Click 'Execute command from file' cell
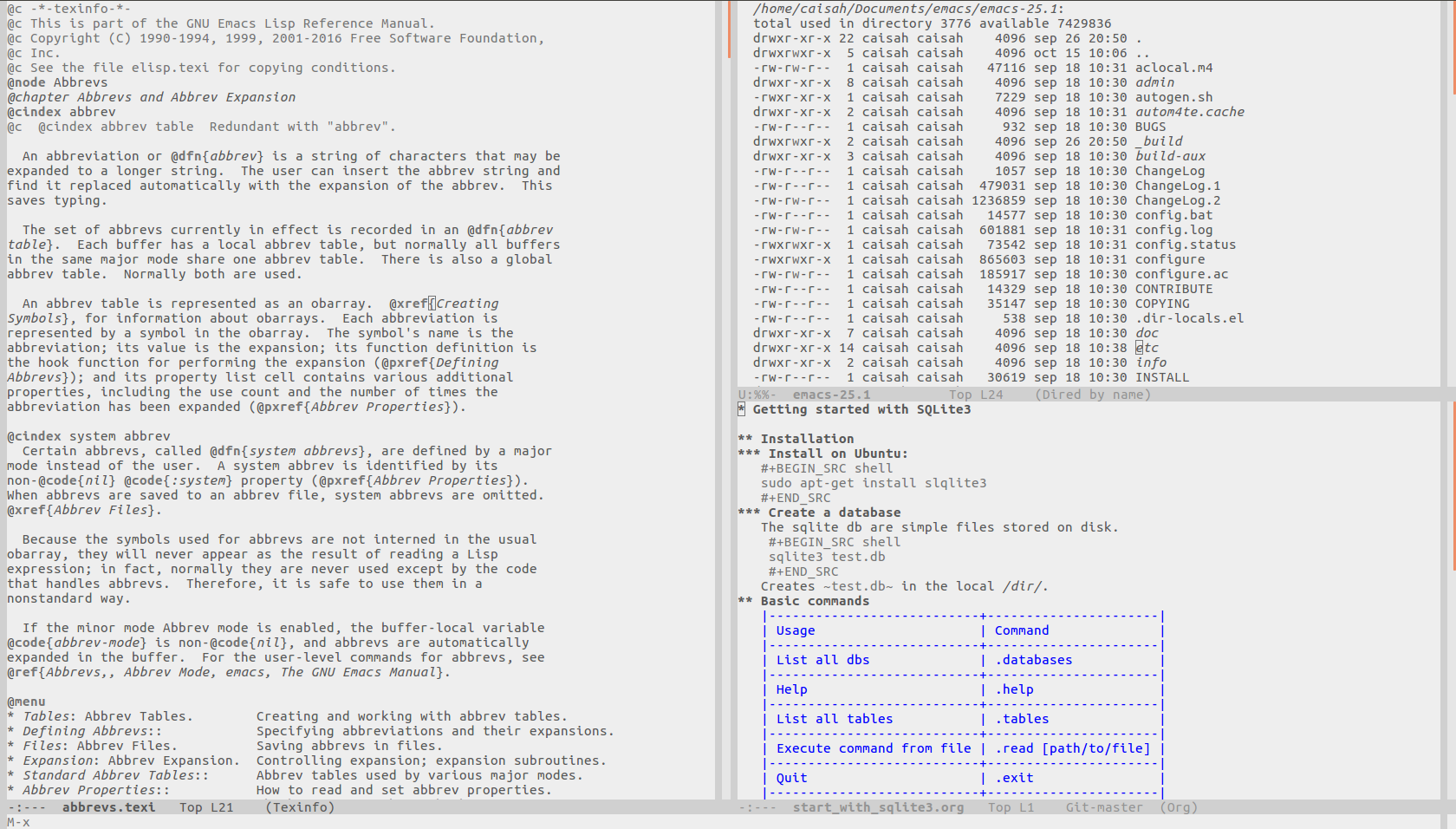The height and width of the screenshot is (829, 1456). (x=874, y=748)
